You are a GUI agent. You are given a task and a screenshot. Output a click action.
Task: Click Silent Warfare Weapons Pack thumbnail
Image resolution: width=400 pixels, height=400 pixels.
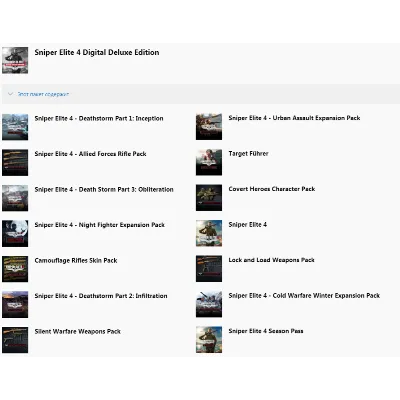(x=15, y=340)
